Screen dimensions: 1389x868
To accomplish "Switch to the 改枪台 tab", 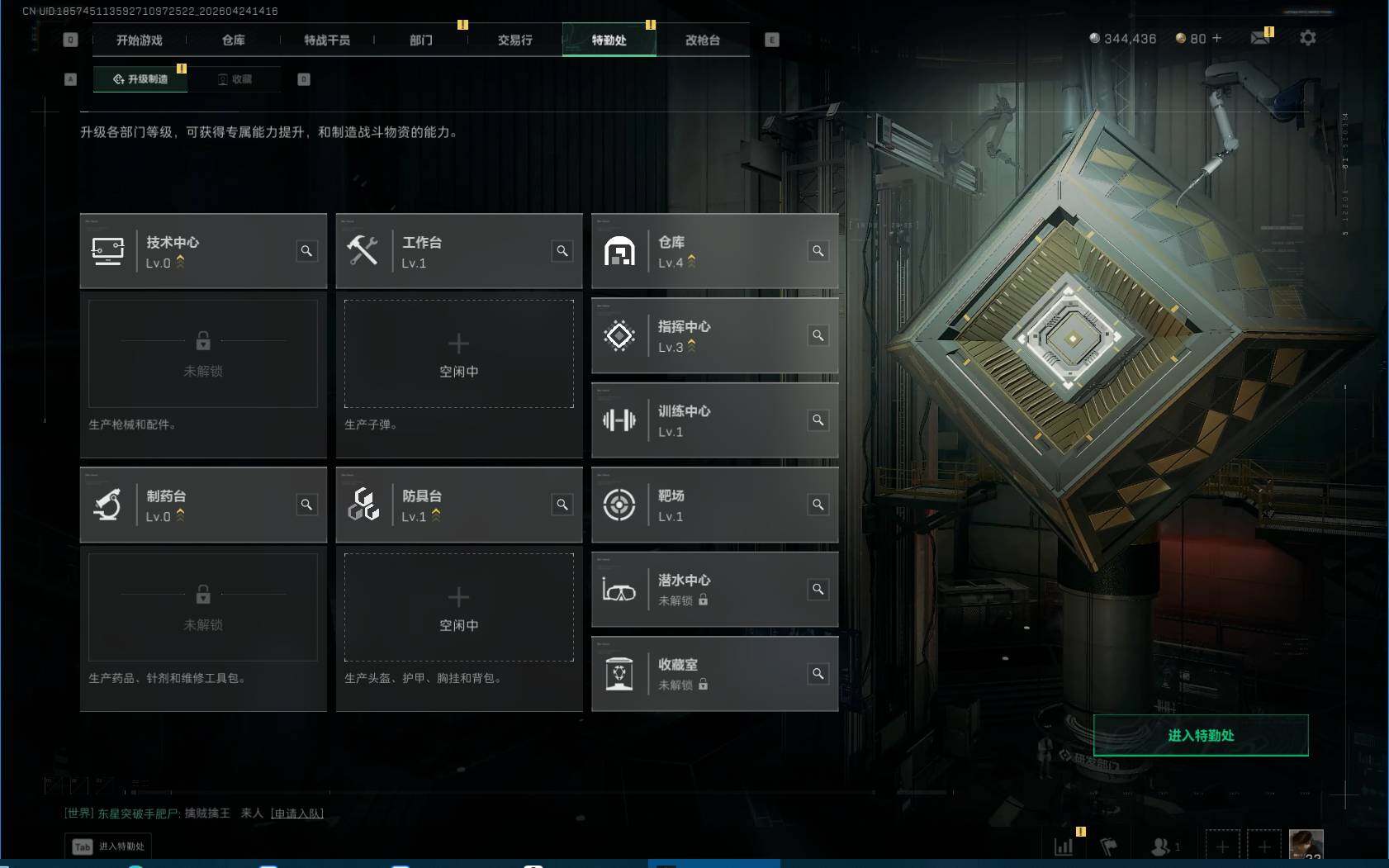I will coord(703,40).
